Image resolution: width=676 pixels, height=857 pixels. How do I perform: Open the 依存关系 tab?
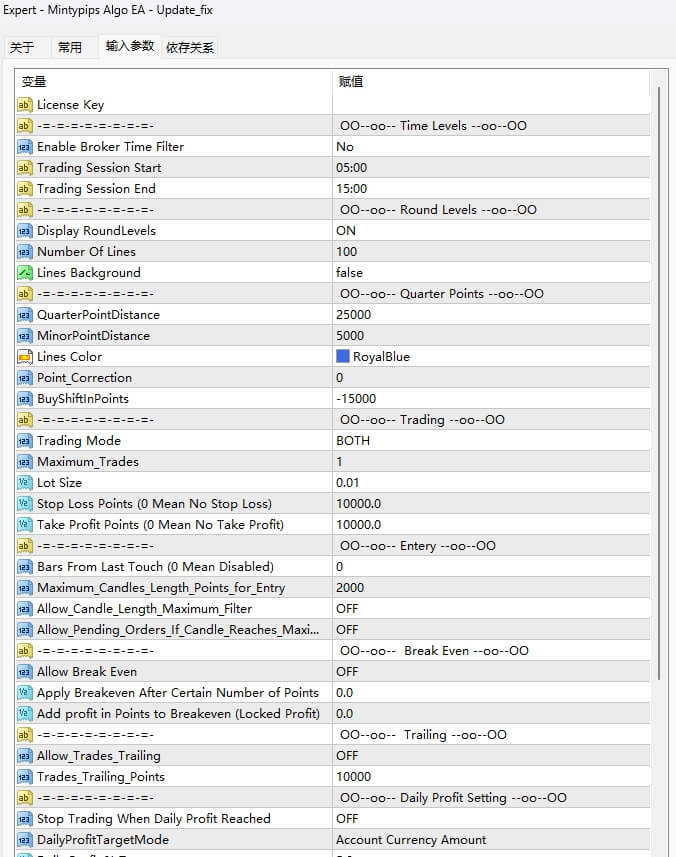click(190, 48)
